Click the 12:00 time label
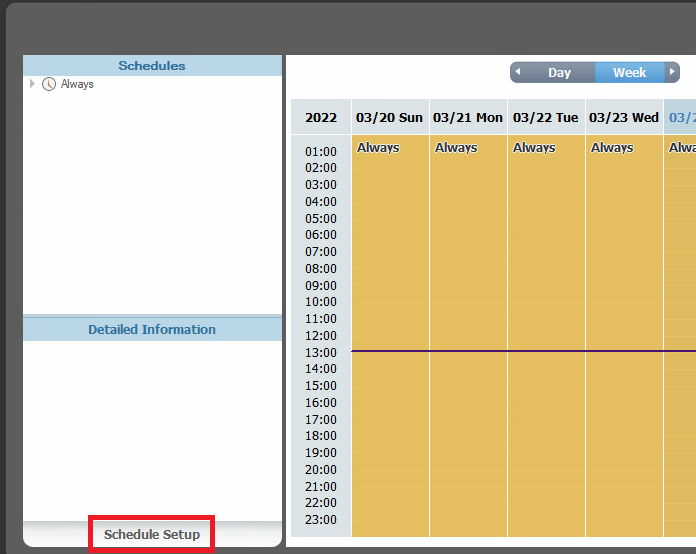Screen dimensions: 696x554 [x=321, y=335]
